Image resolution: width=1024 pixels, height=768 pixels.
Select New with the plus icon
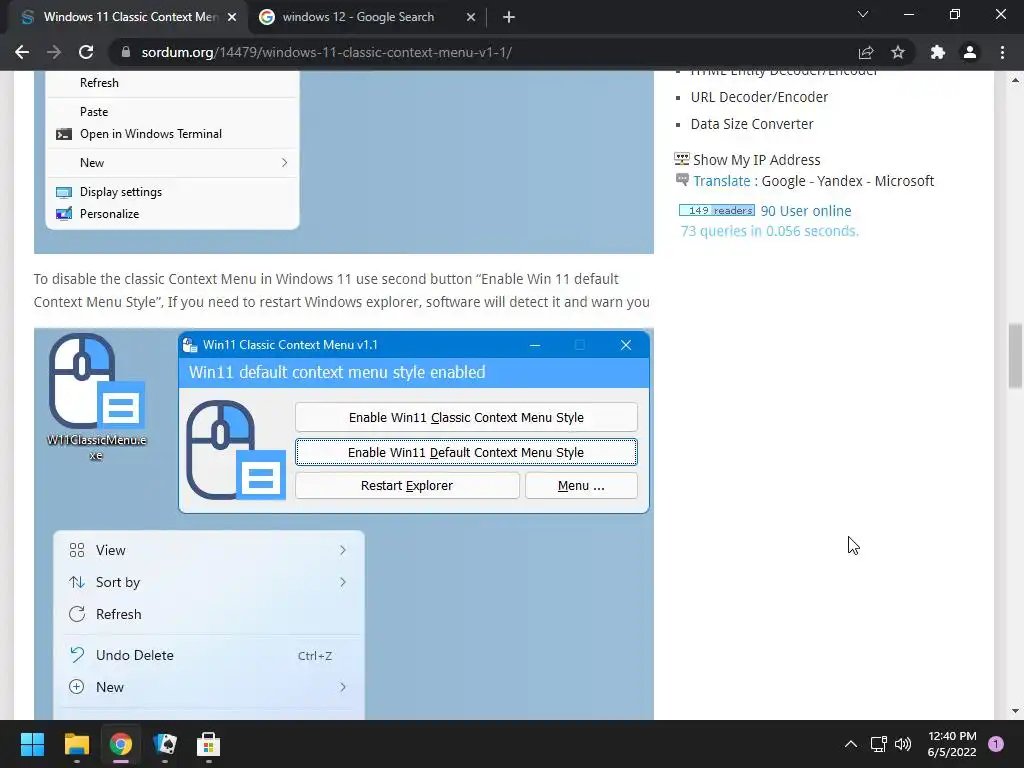[x=208, y=687]
